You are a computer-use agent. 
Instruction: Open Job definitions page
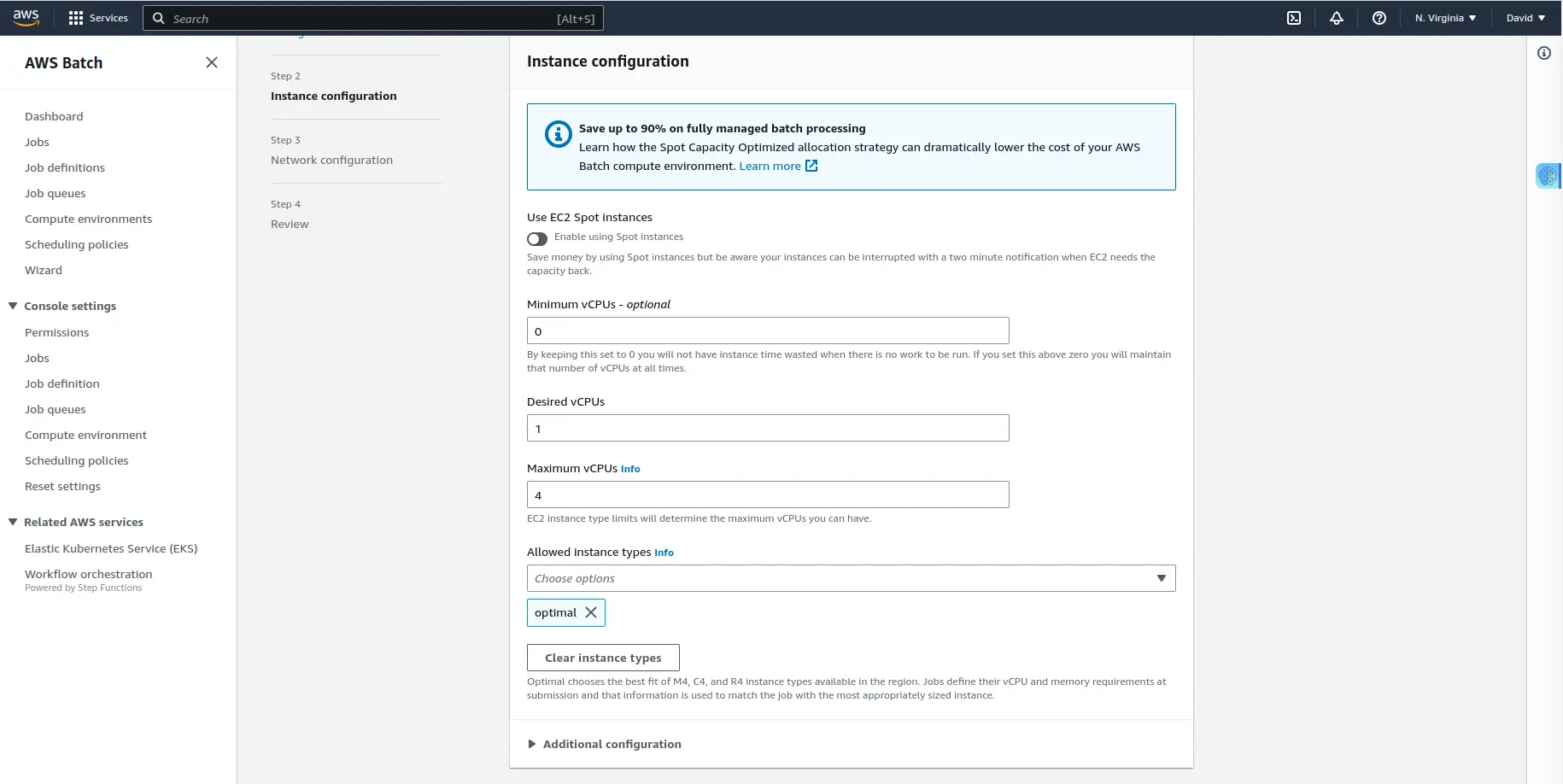(x=65, y=167)
